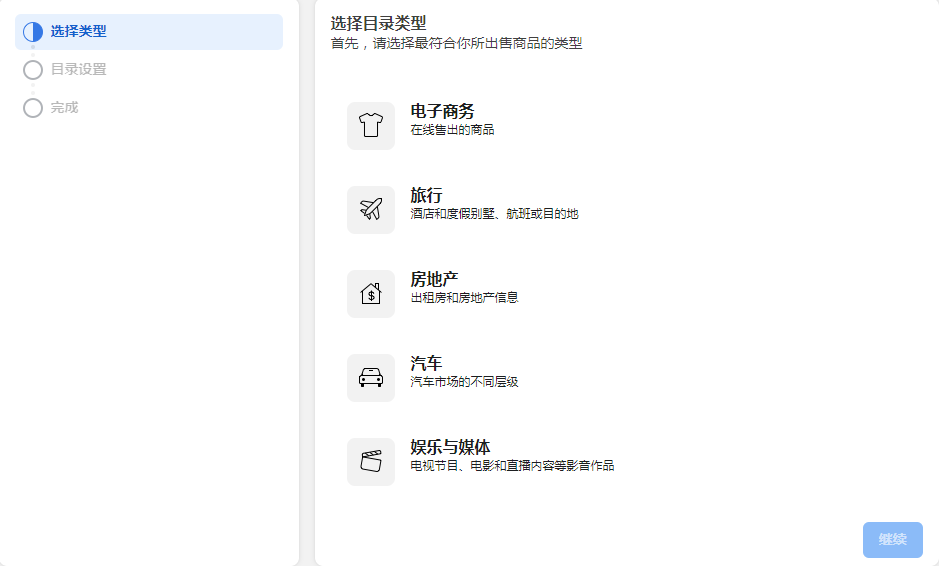939x566 pixels.
Task: Click the empty circle beside 完成
Action: click(33, 108)
